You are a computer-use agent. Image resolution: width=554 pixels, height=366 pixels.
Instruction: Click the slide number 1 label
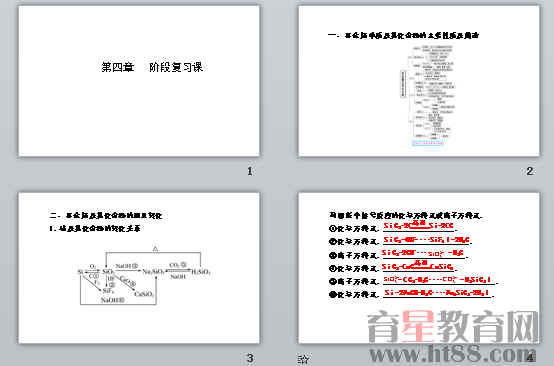[250, 171]
